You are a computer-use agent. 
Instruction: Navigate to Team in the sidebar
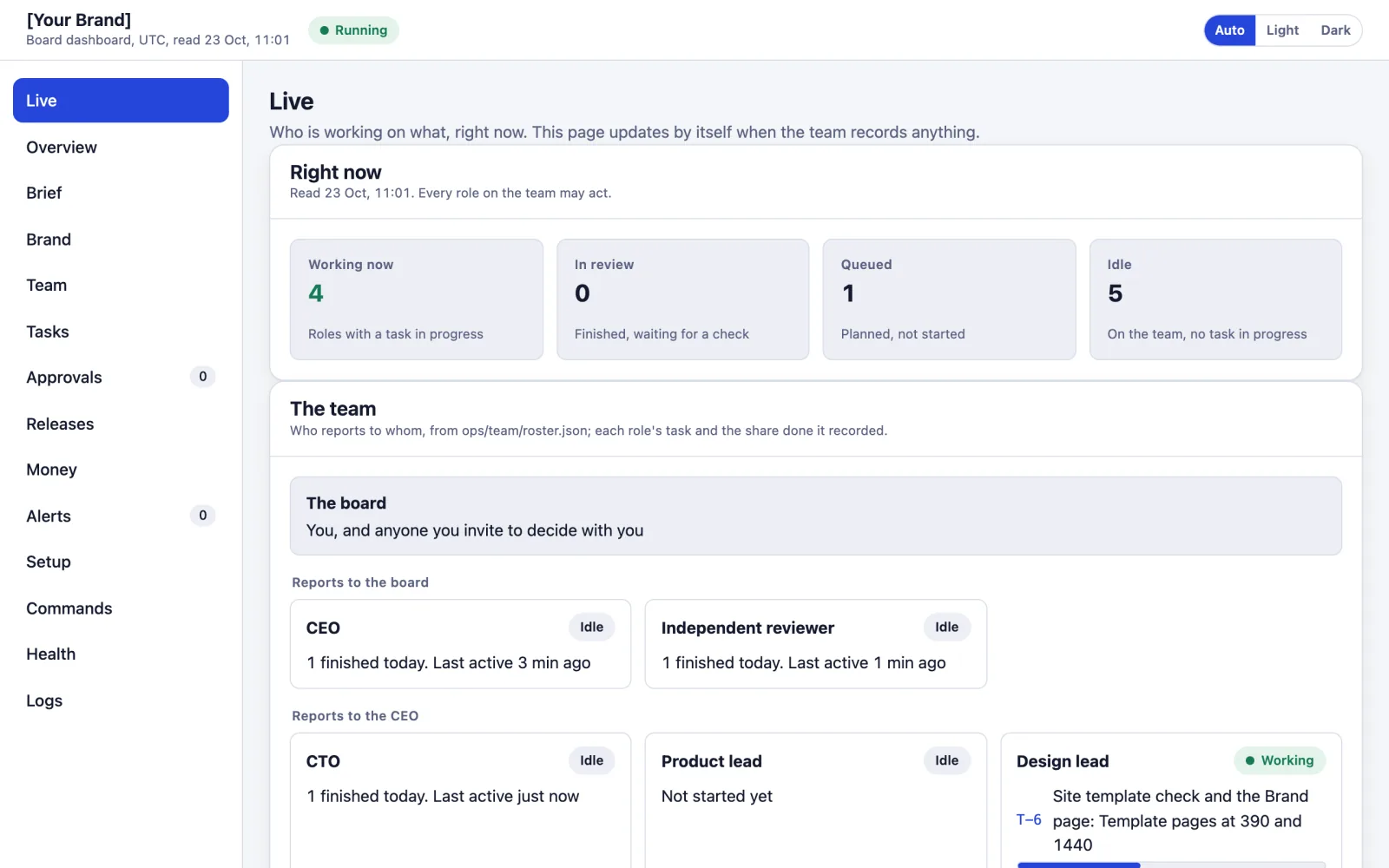tap(121, 286)
